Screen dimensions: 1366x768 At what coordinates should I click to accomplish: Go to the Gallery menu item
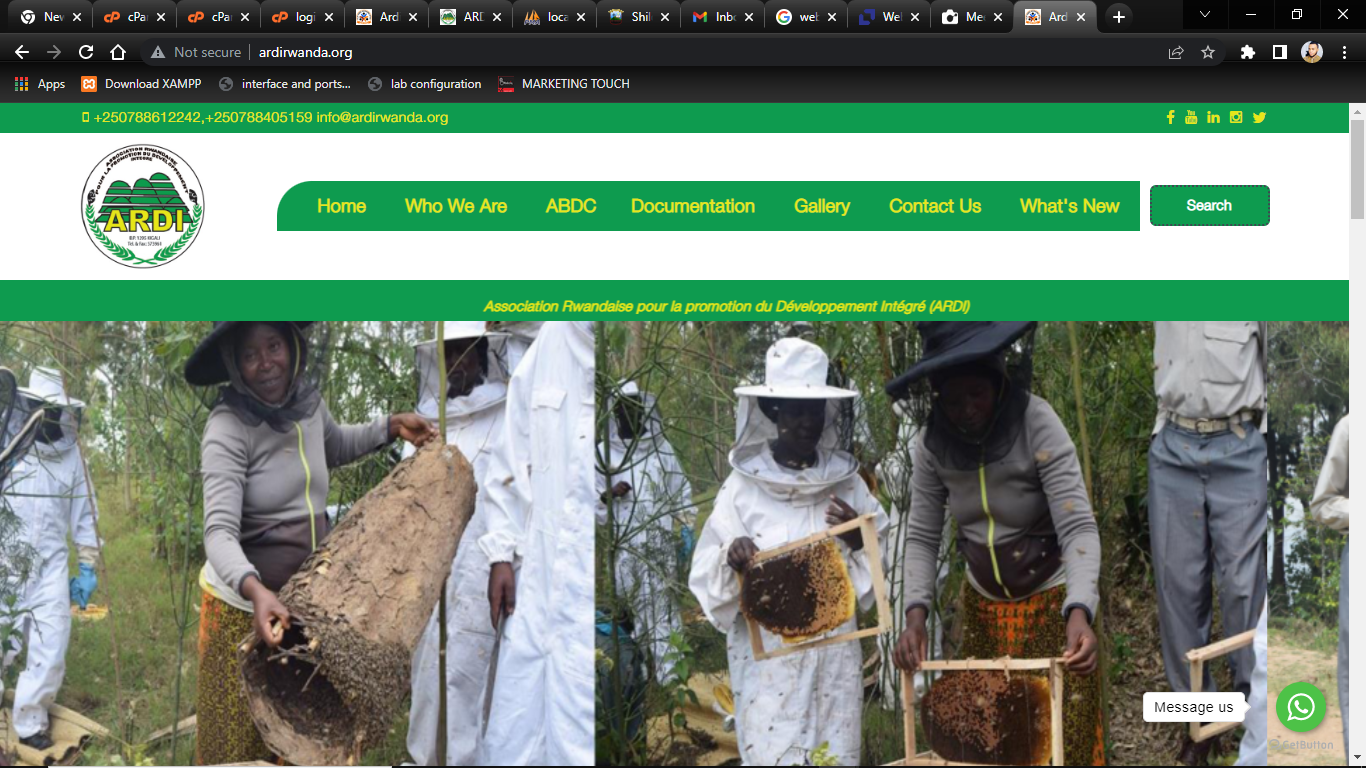821,206
